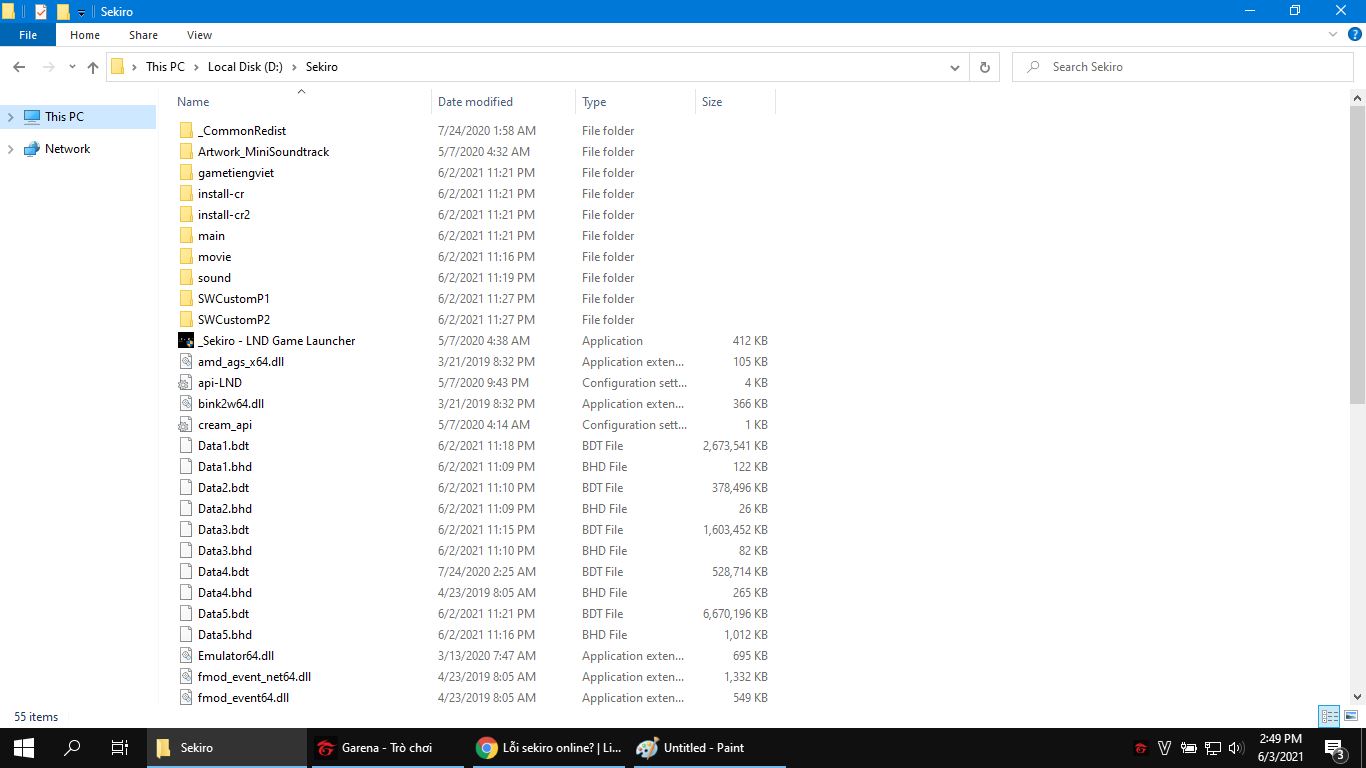Click the Back navigation arrow
Image resolution: width=1366 pixels, height=768 pixels.
click(19, 67)
